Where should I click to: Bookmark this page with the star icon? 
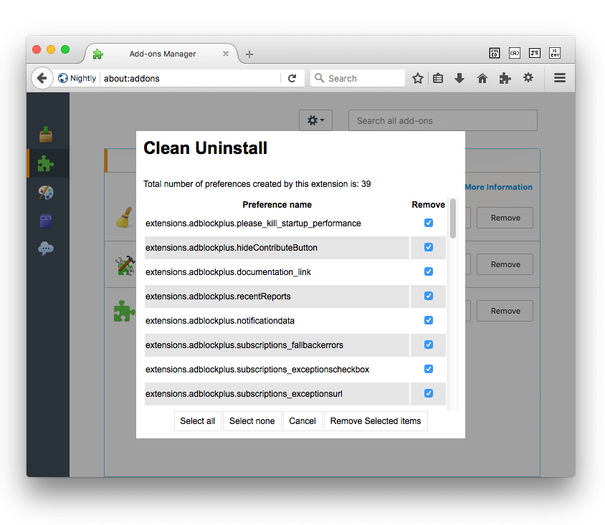[x=417, y=78]
